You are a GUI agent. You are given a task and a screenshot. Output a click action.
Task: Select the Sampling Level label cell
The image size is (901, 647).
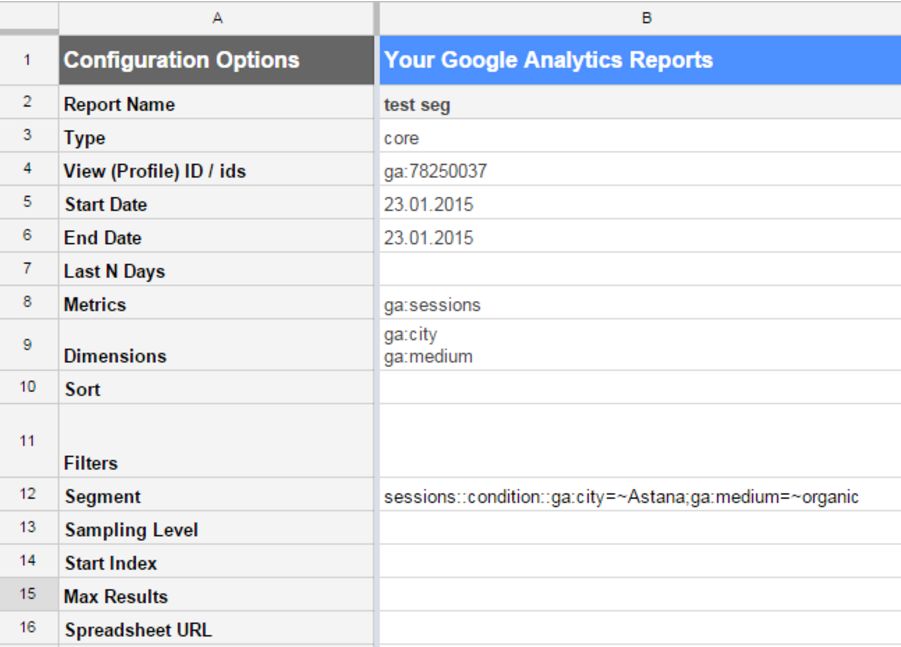(217, 530)
